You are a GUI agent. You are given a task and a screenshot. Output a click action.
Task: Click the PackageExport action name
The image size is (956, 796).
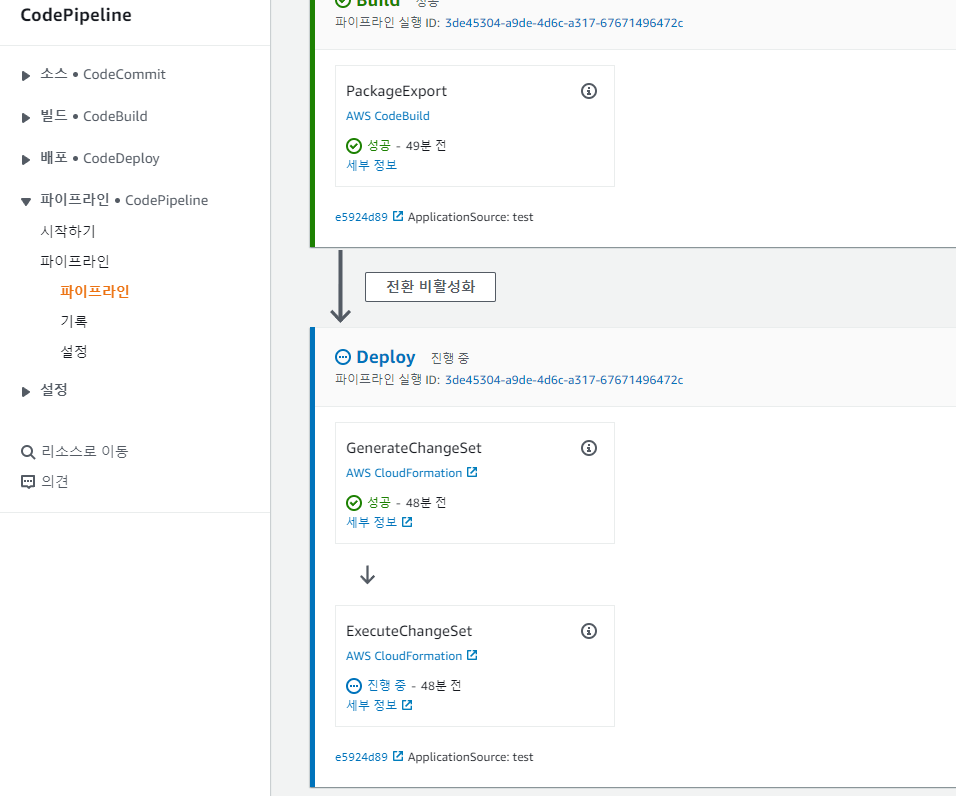[396, 91]
